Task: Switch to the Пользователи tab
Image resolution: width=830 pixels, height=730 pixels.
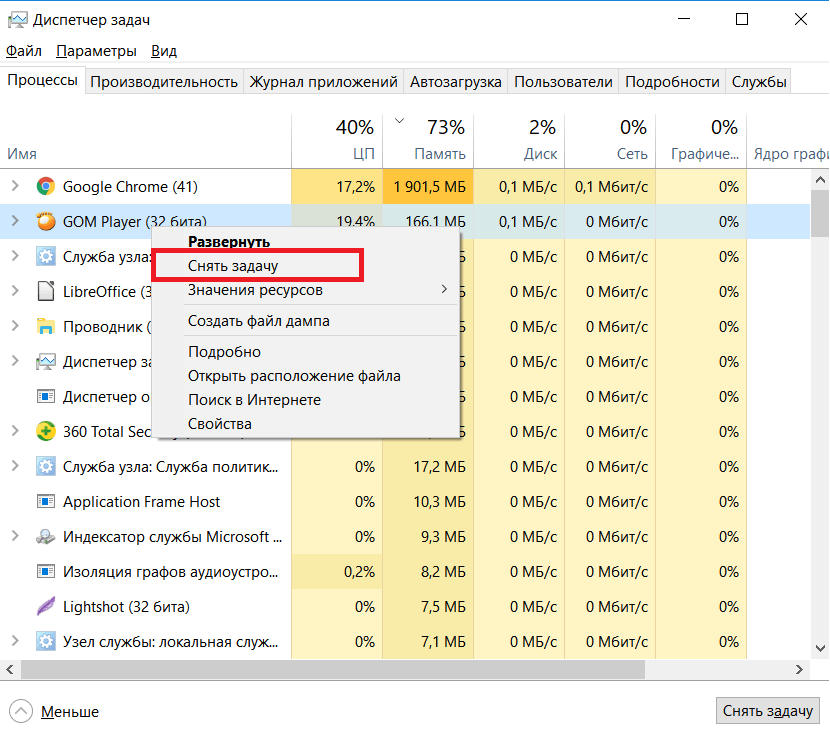Action: (x=563, y=82)
